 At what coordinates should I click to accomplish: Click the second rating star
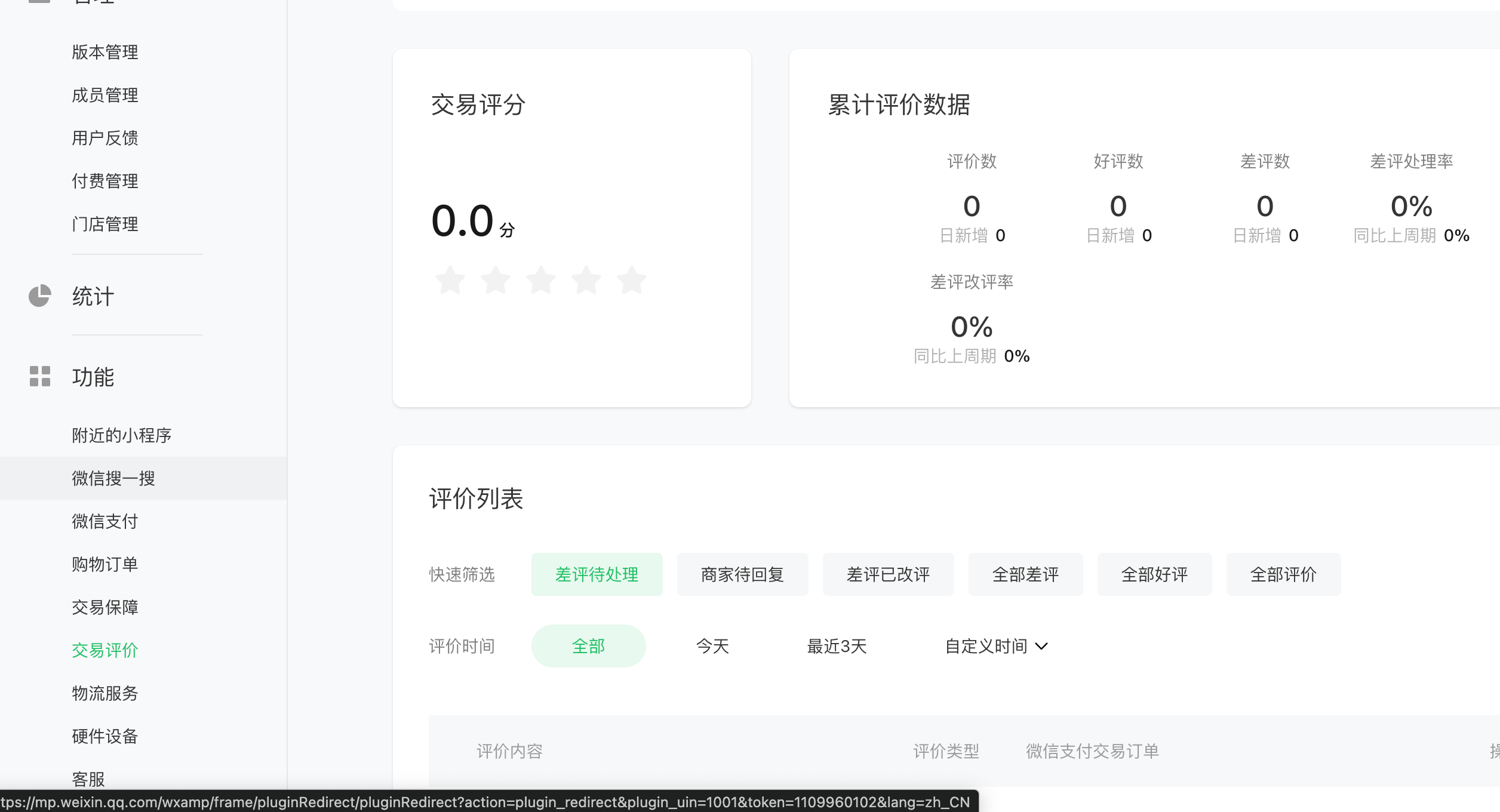click(496, 281)
